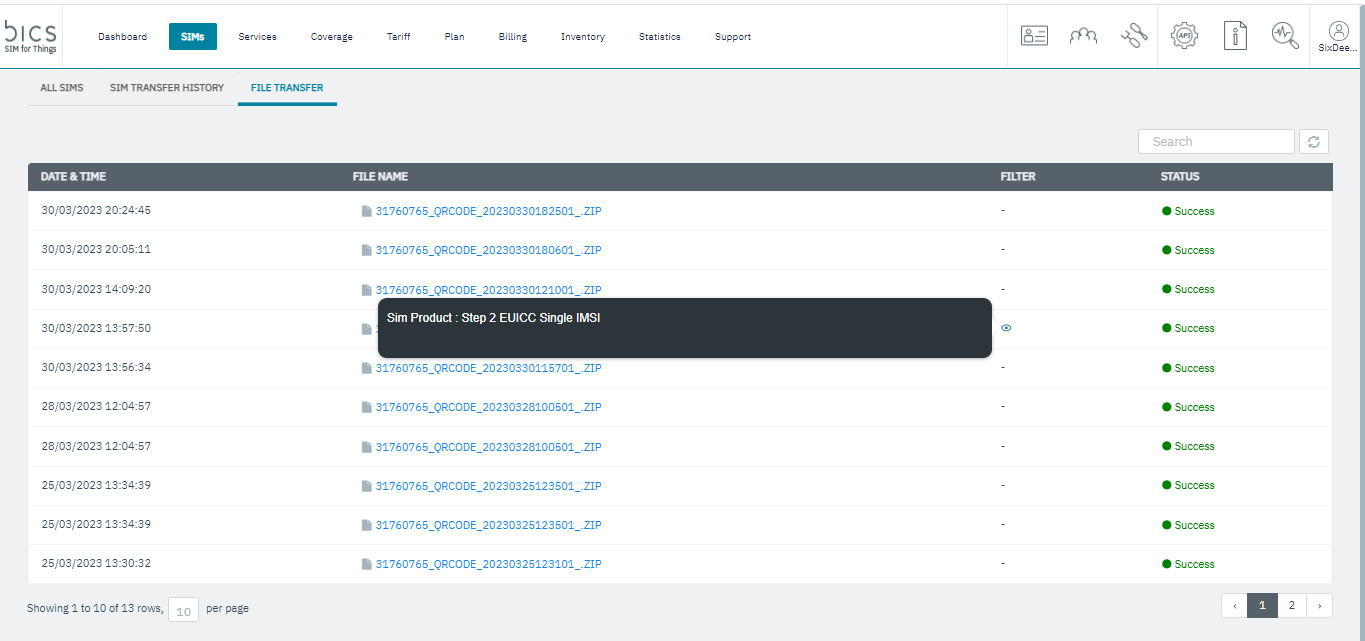1365x641 pixels.
Task: Open the Billing menu
Action: 512,37
